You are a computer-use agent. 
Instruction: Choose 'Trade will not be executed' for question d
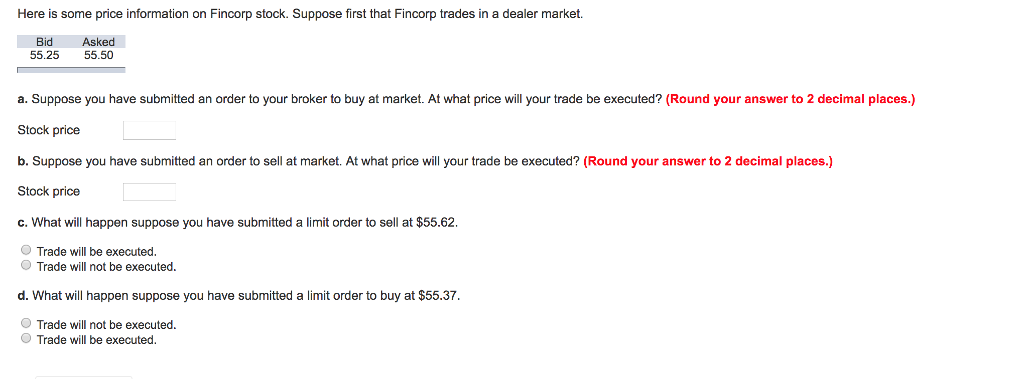(x=25, y=323)
